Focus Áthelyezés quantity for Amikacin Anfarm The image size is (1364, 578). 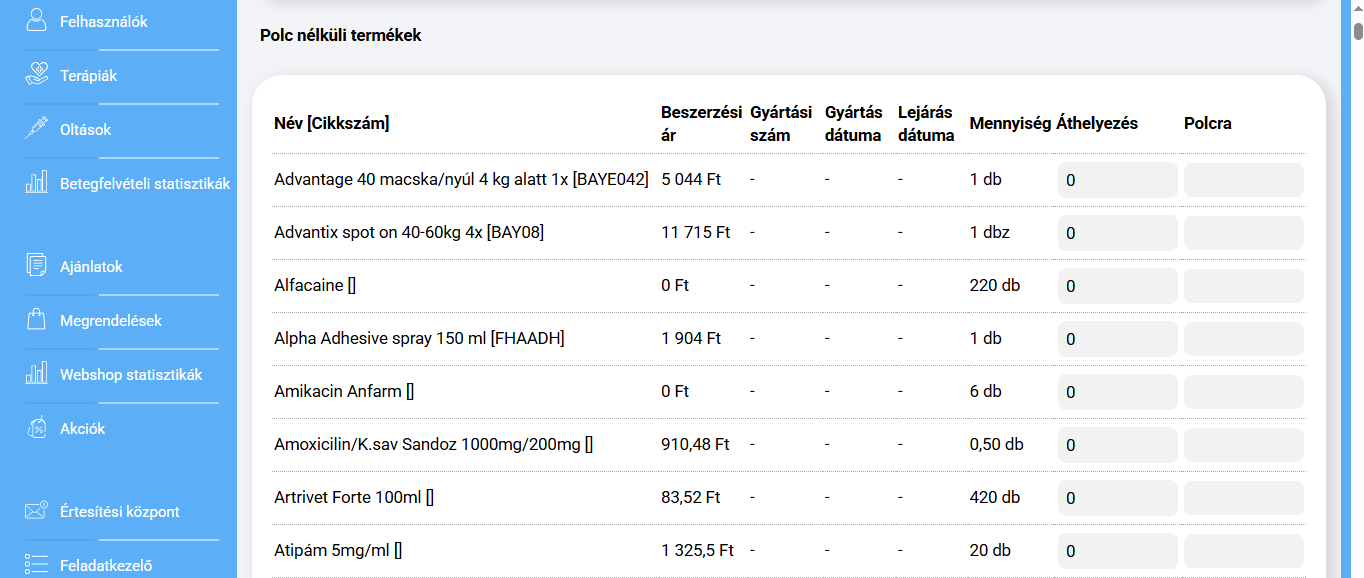1117,392
